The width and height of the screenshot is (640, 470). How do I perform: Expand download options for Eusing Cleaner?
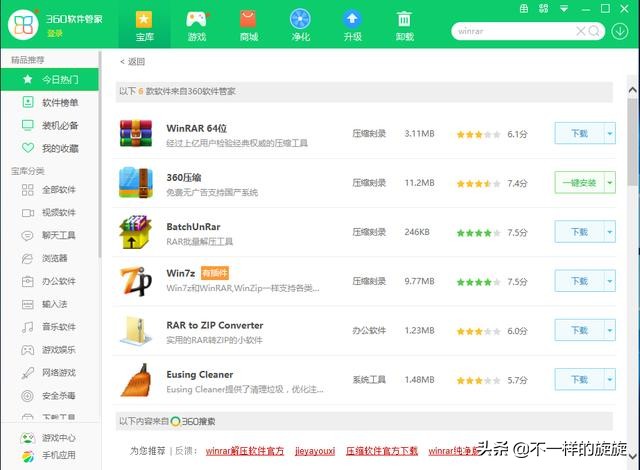610,380
